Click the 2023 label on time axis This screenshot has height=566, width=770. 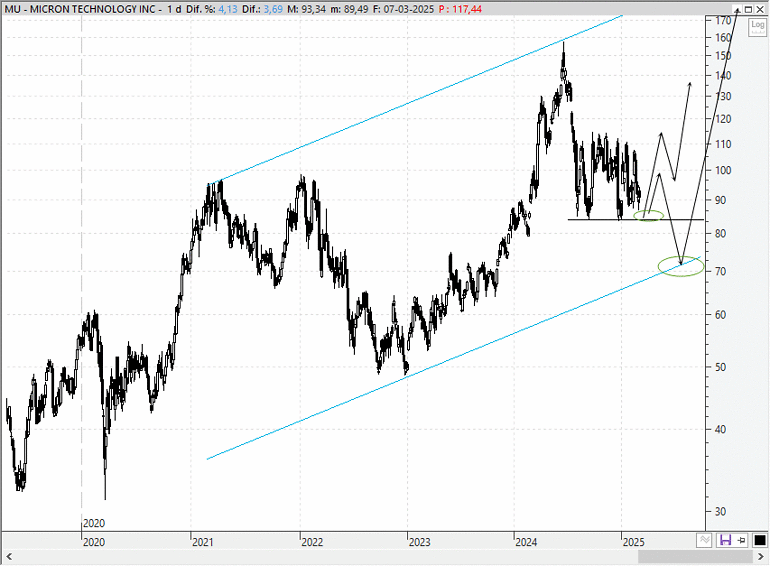click(x=419, y=542)
